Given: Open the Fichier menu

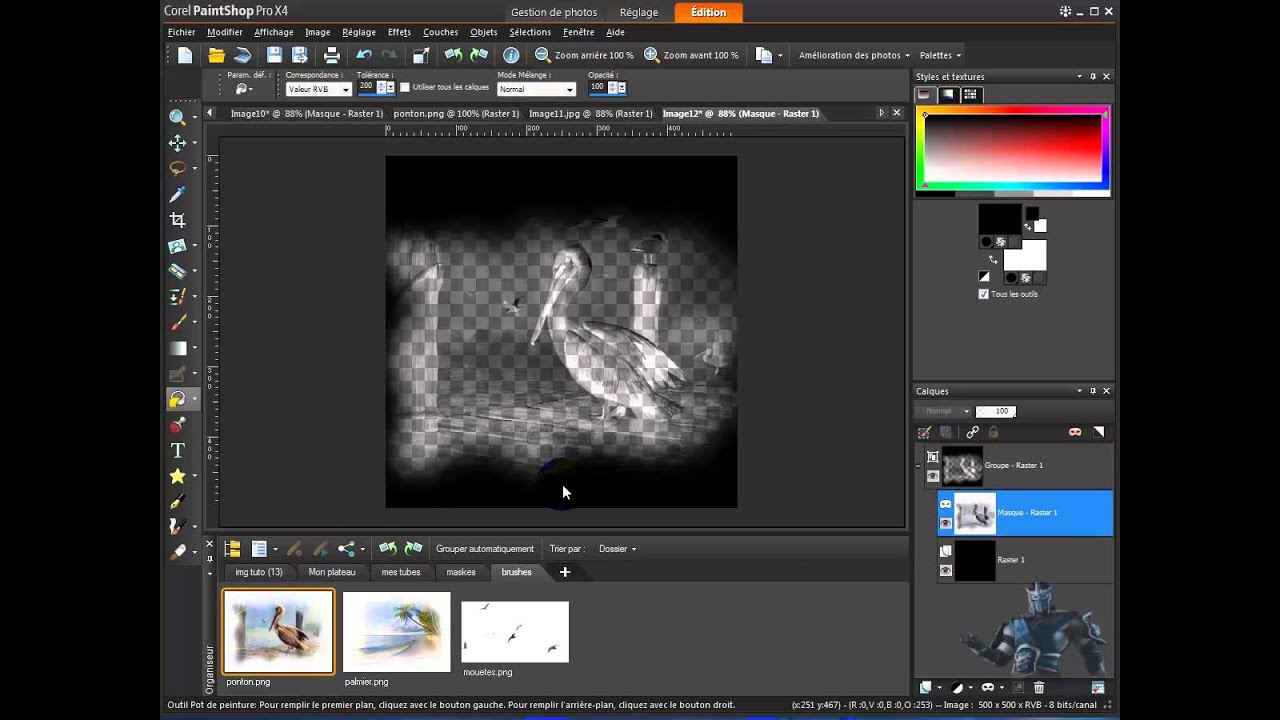Looking at the screenshot, I should [x=182, y=32].
